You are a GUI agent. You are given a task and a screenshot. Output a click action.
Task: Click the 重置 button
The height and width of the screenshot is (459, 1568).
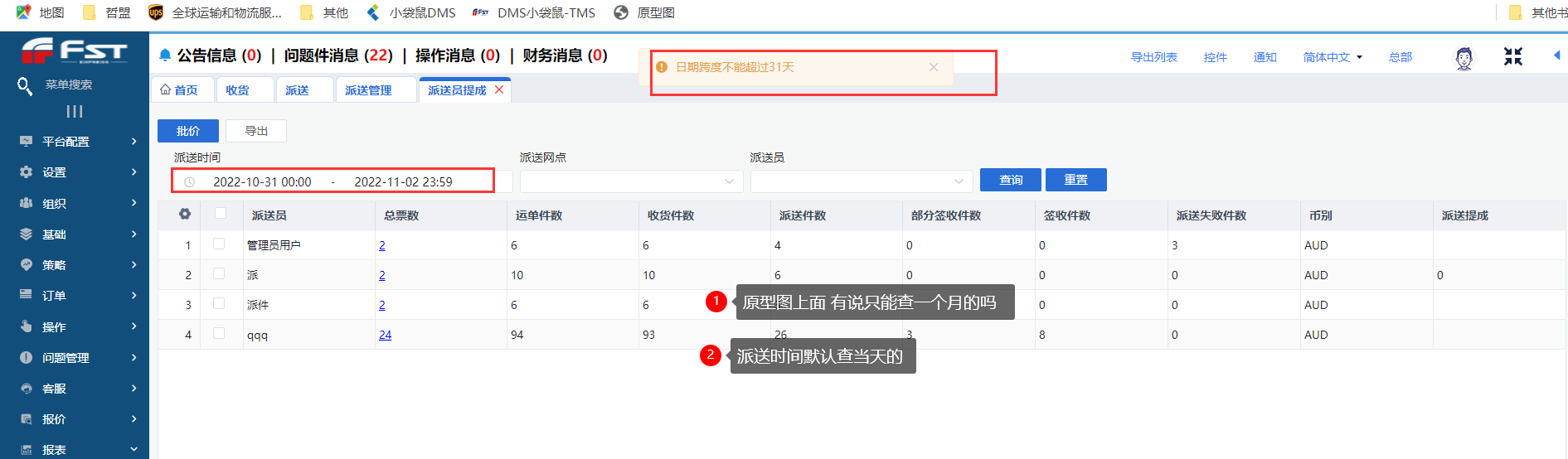tap(1076, 180)
